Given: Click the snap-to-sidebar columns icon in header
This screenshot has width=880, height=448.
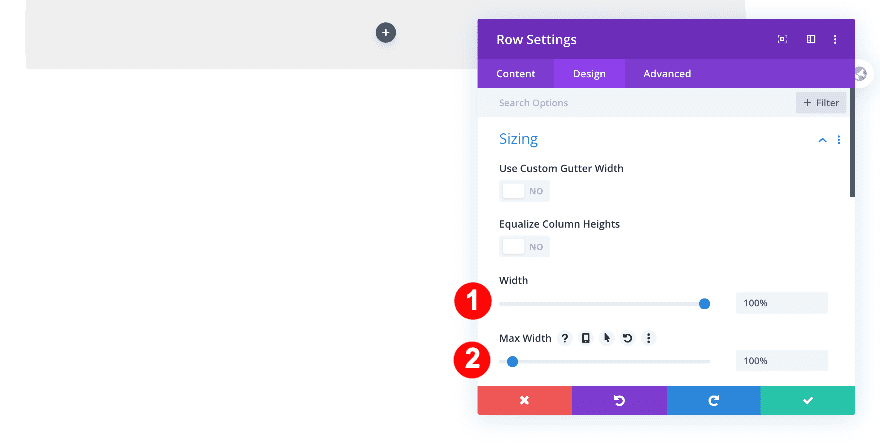Looking at the screenshot, I should click(x=811, y=40).
